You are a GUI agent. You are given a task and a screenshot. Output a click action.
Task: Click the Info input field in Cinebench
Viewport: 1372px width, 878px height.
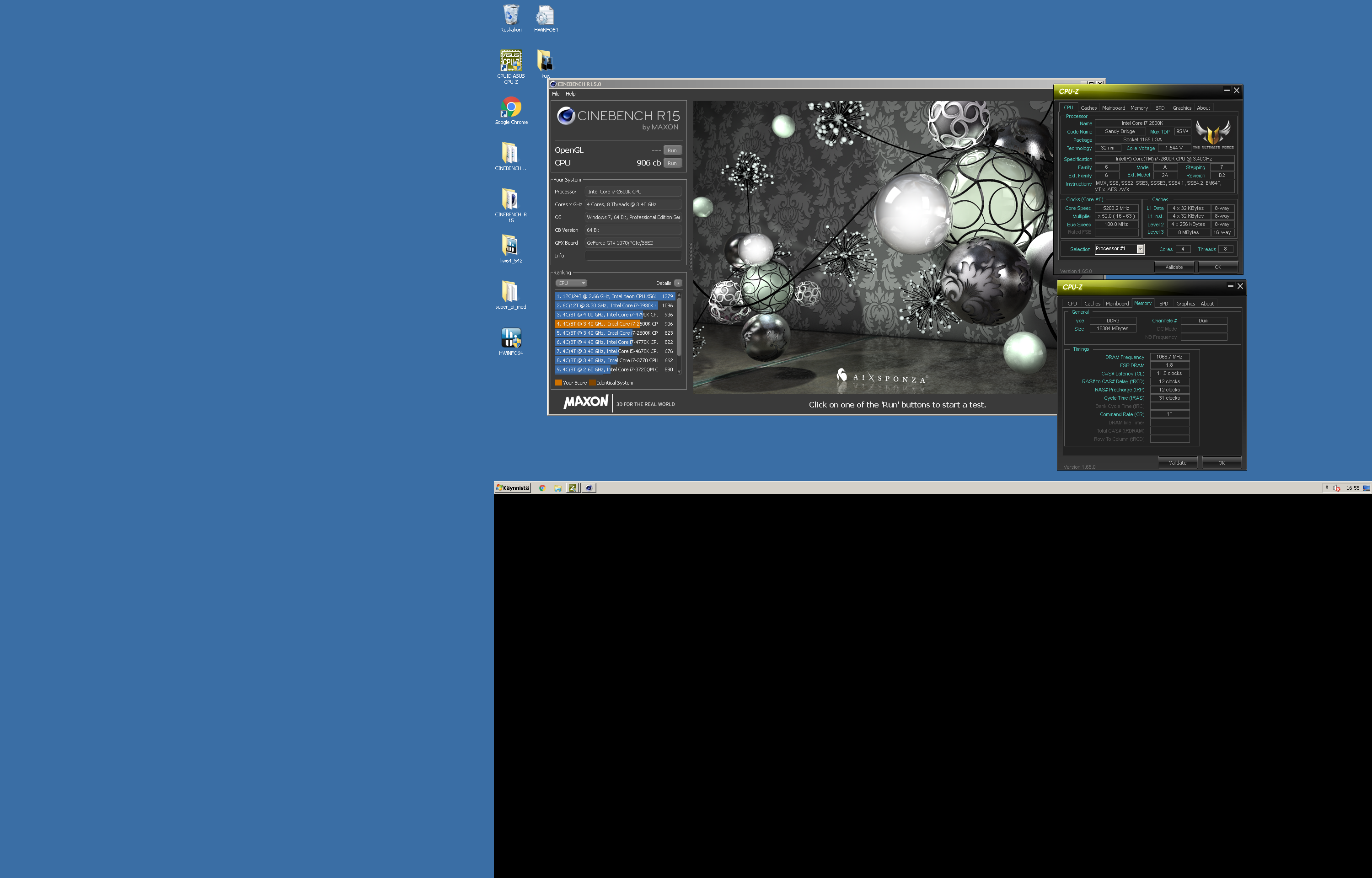(633, 256)
